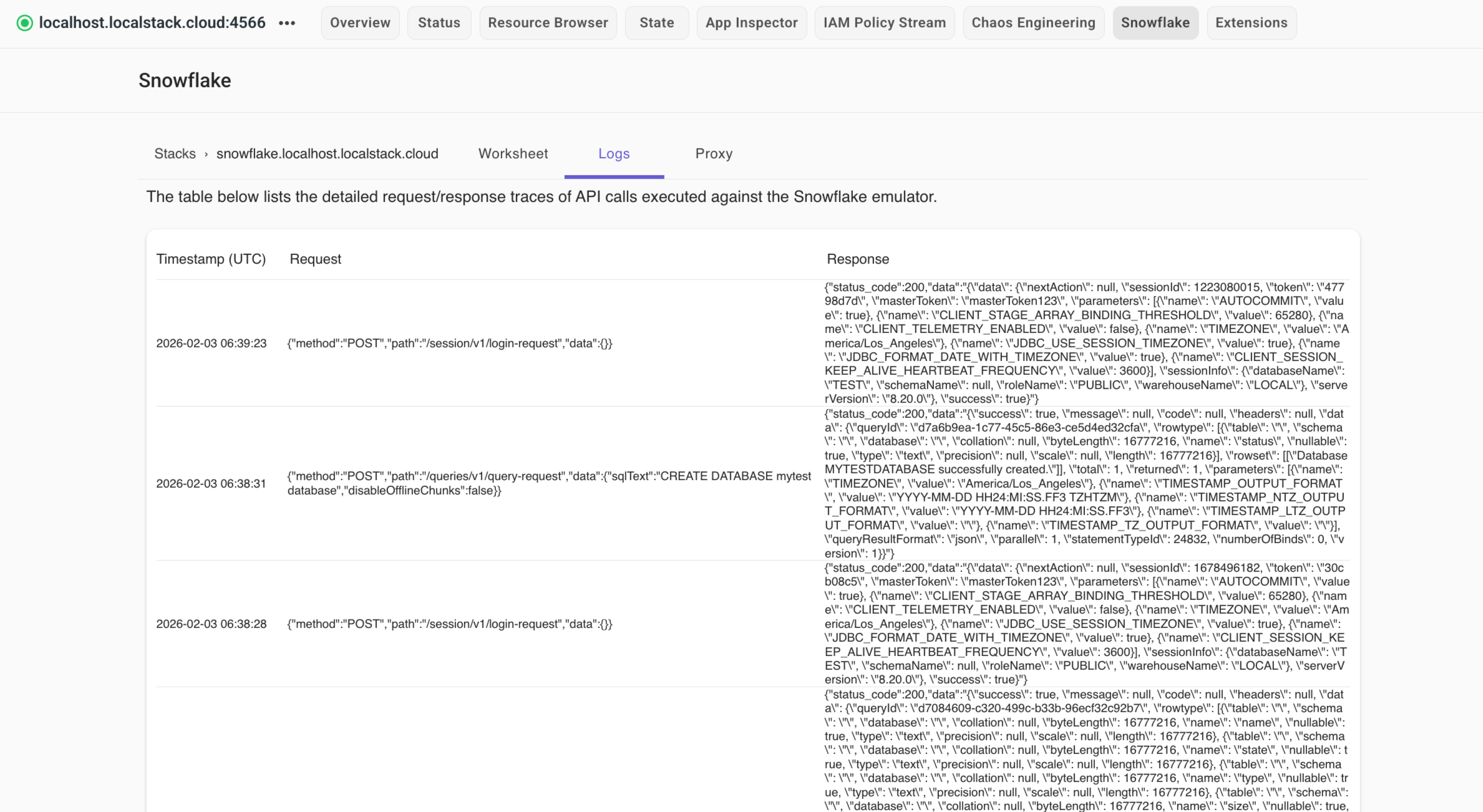Open the App Inspector
Image resolution: width=1483 pixels, height=812 pixels.
751,22
